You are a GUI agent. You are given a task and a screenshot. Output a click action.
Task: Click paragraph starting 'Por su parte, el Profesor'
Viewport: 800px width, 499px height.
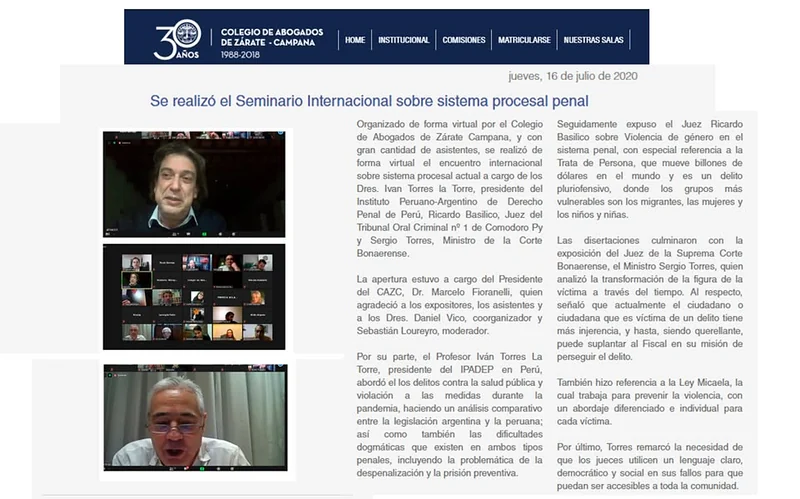(x=449, y=415)
